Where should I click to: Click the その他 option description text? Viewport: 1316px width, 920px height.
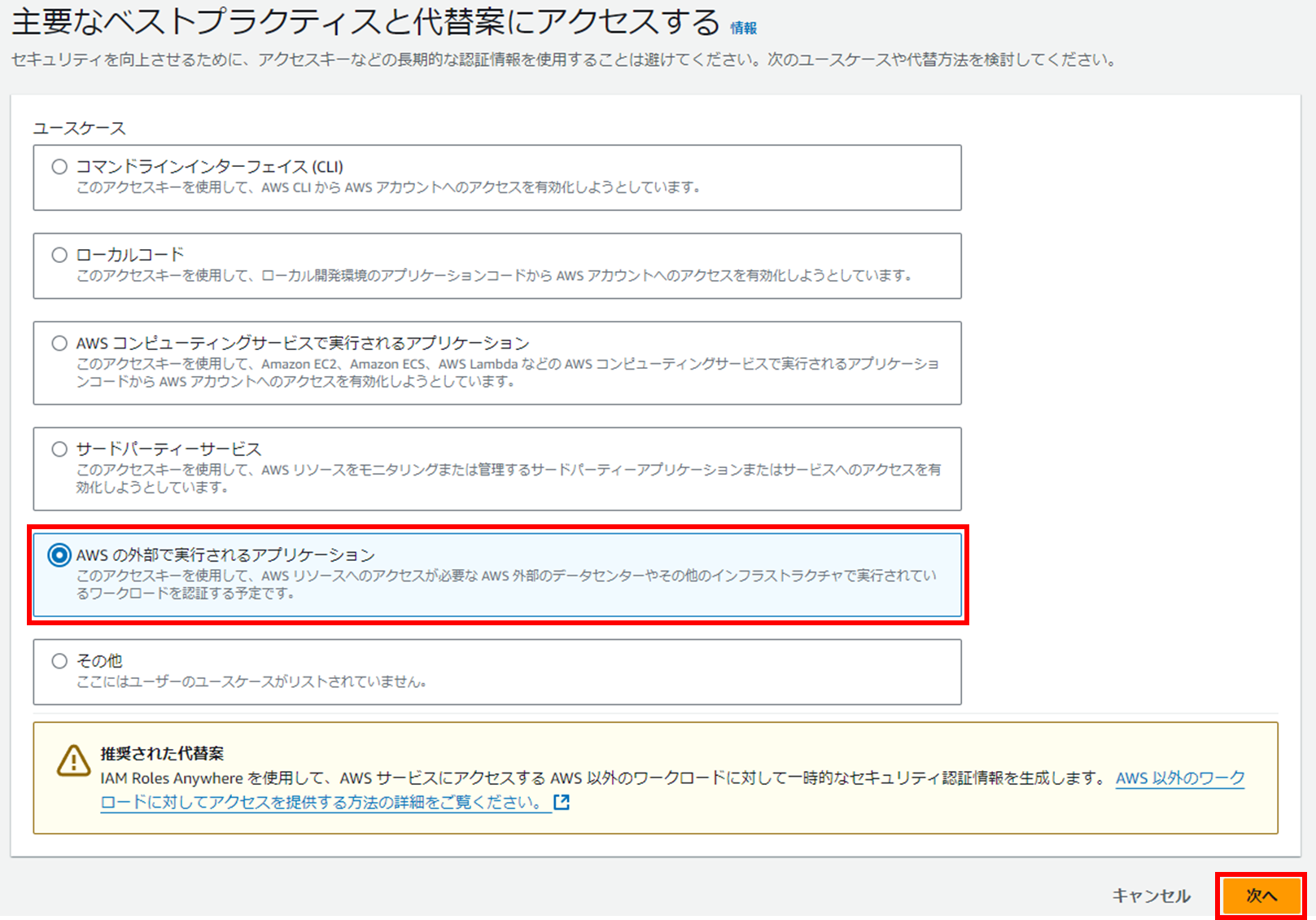click(x=251, y=682)
